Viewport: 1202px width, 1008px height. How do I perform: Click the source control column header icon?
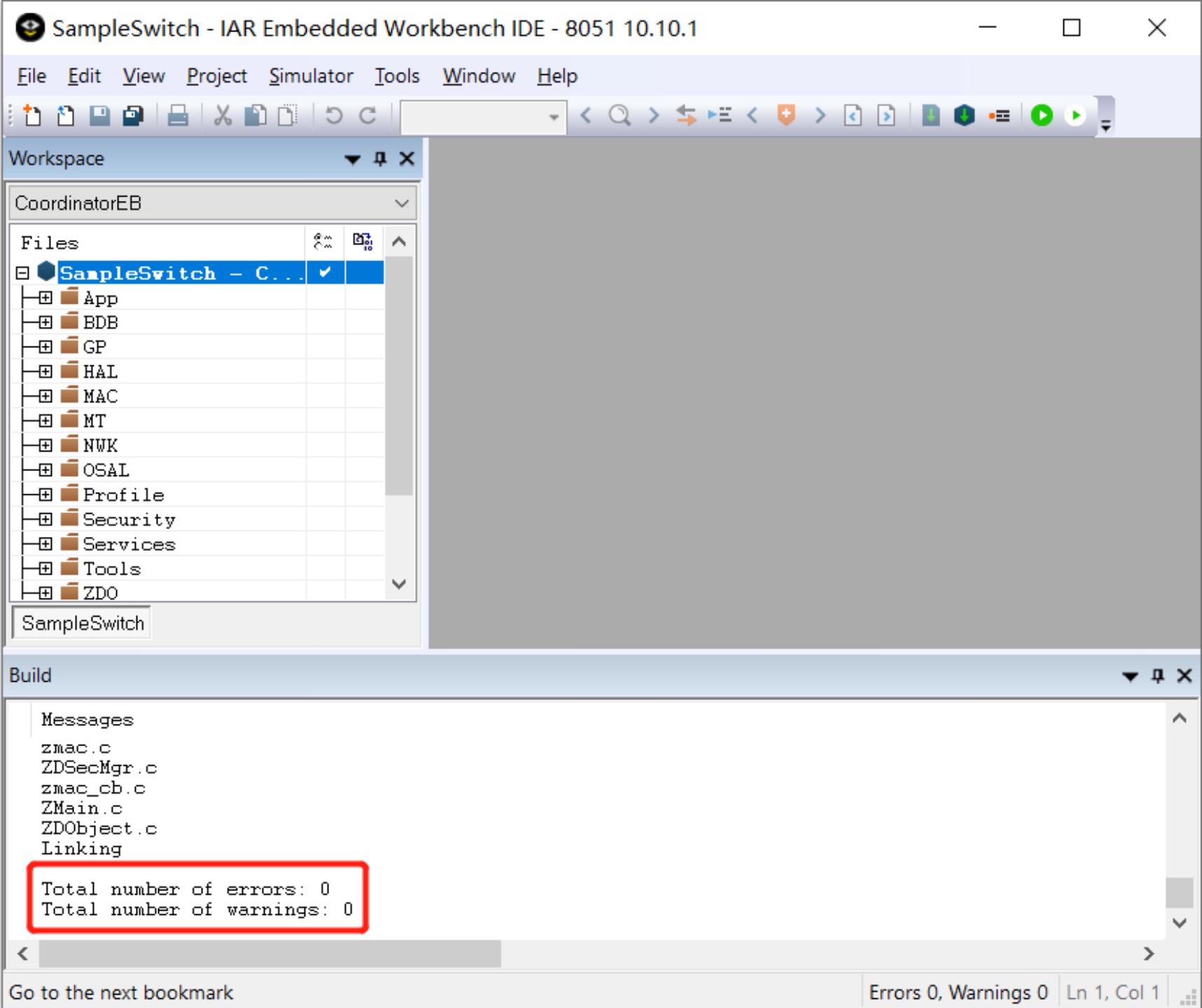click(363, 242)
